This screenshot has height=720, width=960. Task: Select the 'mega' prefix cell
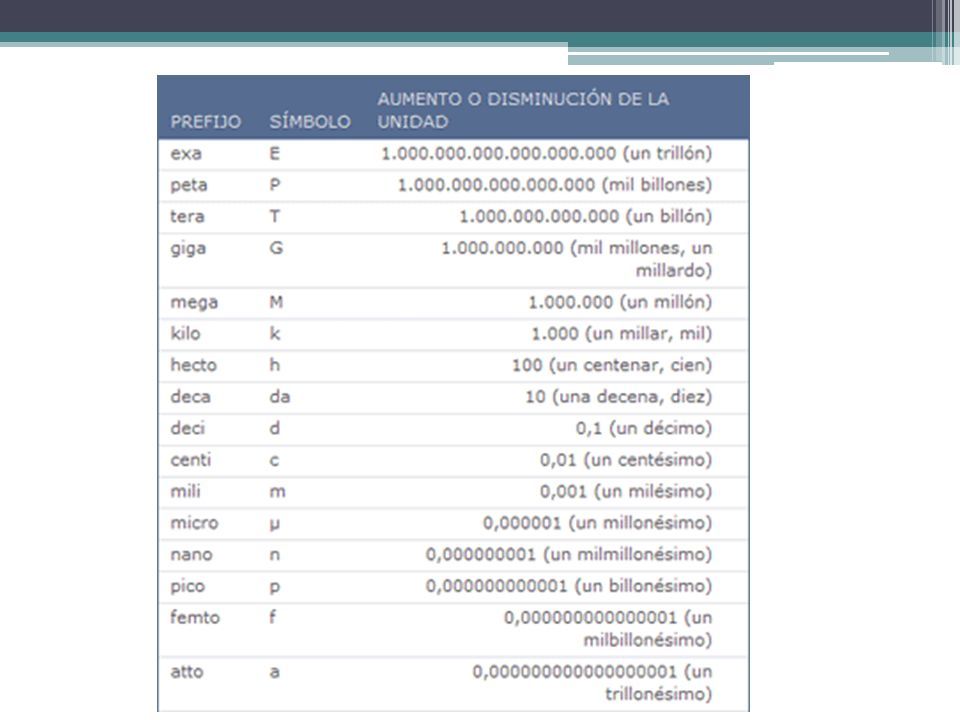click(194, 303)
